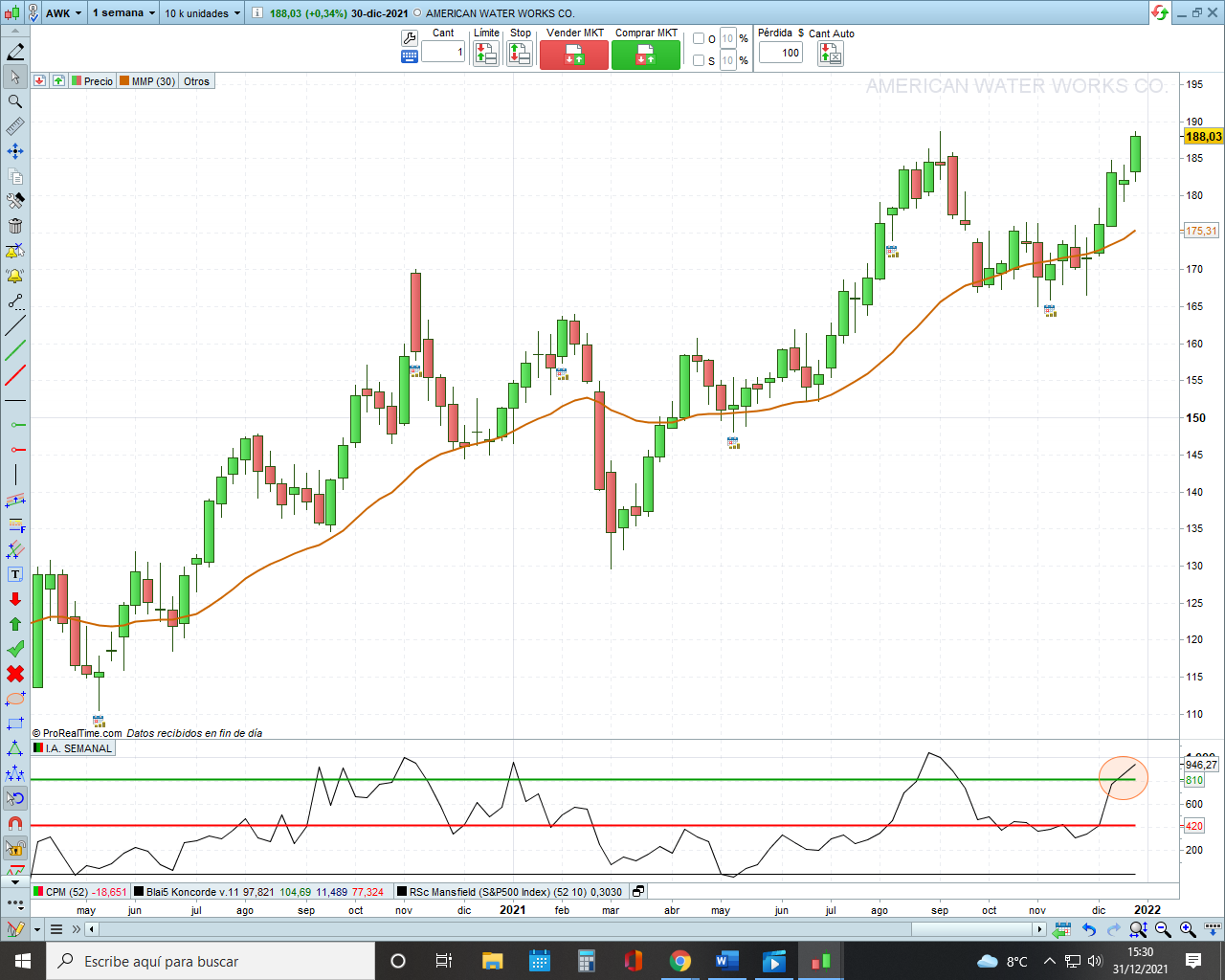Open the AWK ticker dropdown
1225x980 pixels.
(x=64, y=13)
